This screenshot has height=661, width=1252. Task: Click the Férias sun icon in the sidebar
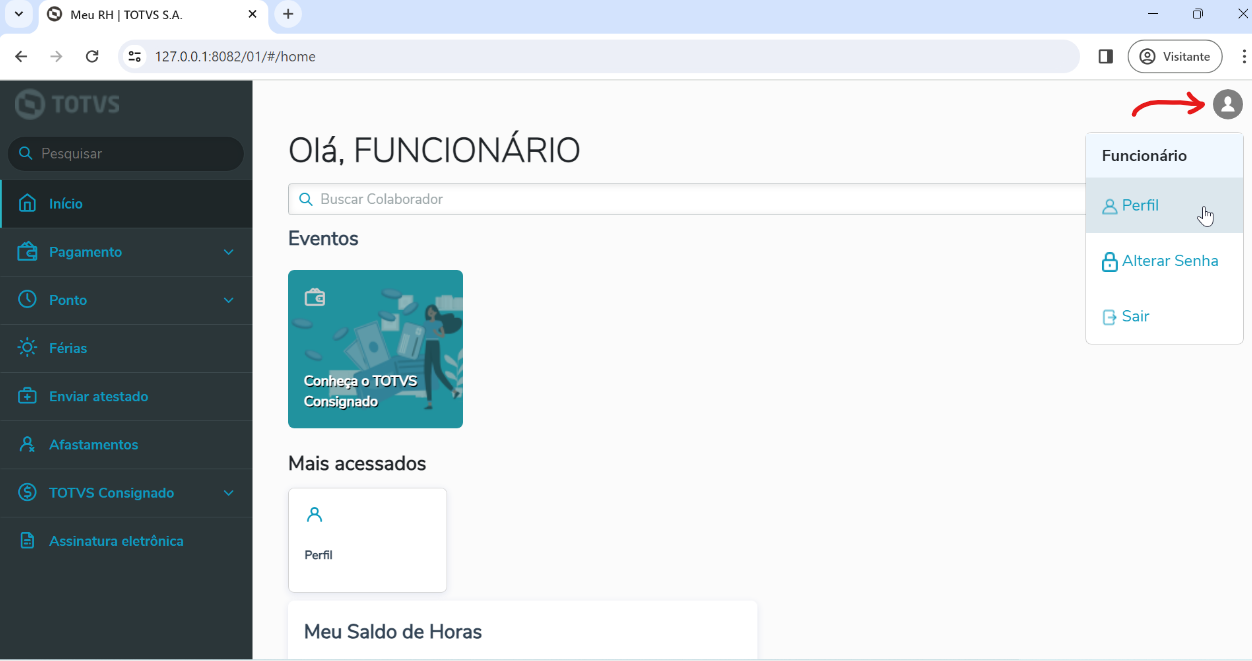pos(28,348)
